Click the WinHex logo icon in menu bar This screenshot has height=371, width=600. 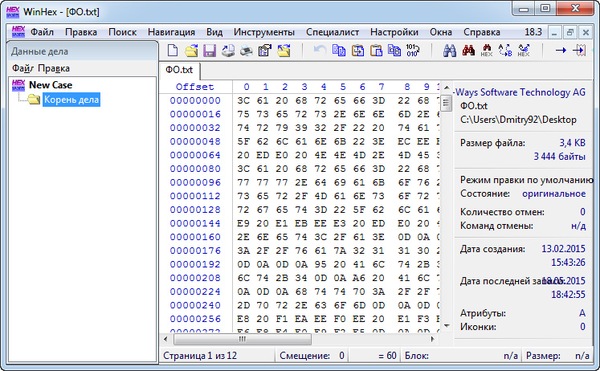pyautogui.click(x=18, y=32)
